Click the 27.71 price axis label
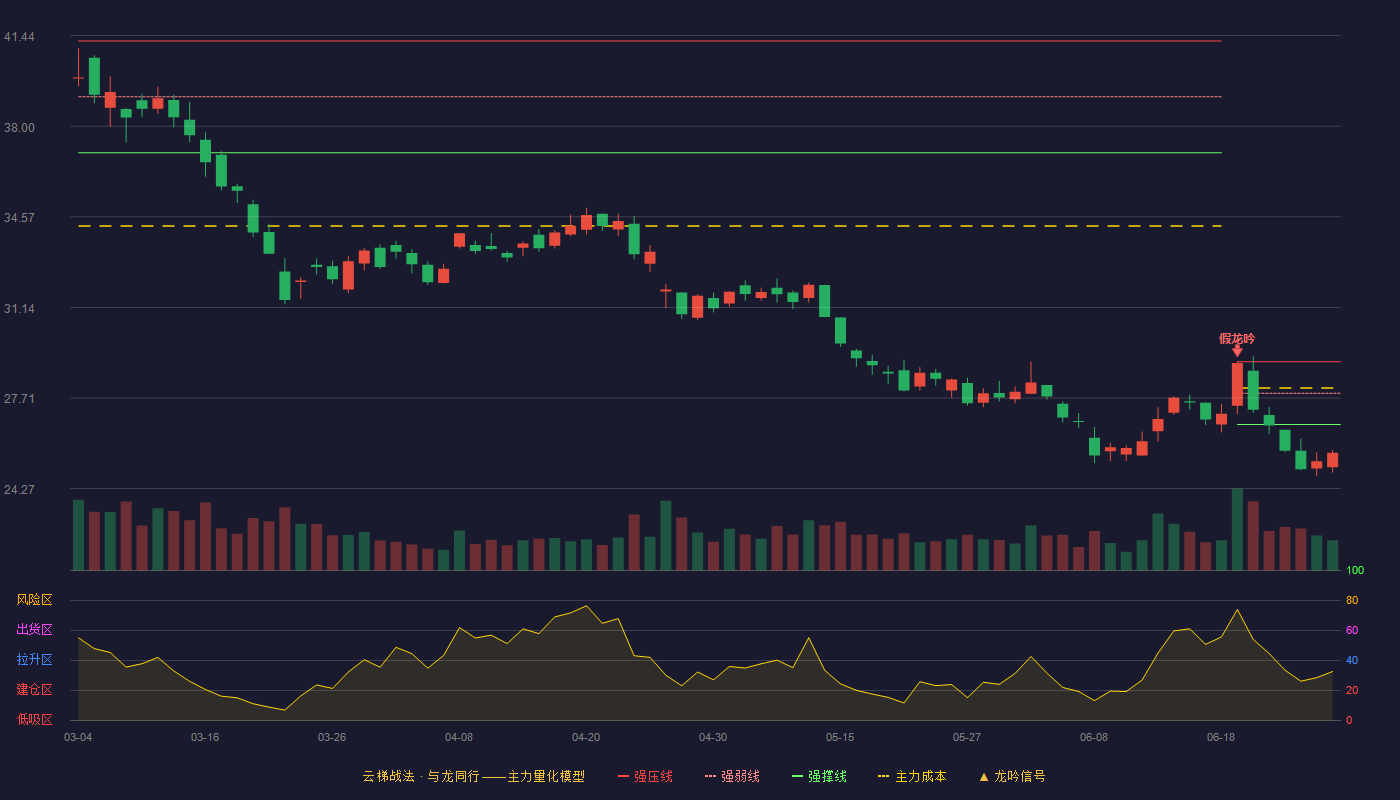1400x800 pixels. 19,399
